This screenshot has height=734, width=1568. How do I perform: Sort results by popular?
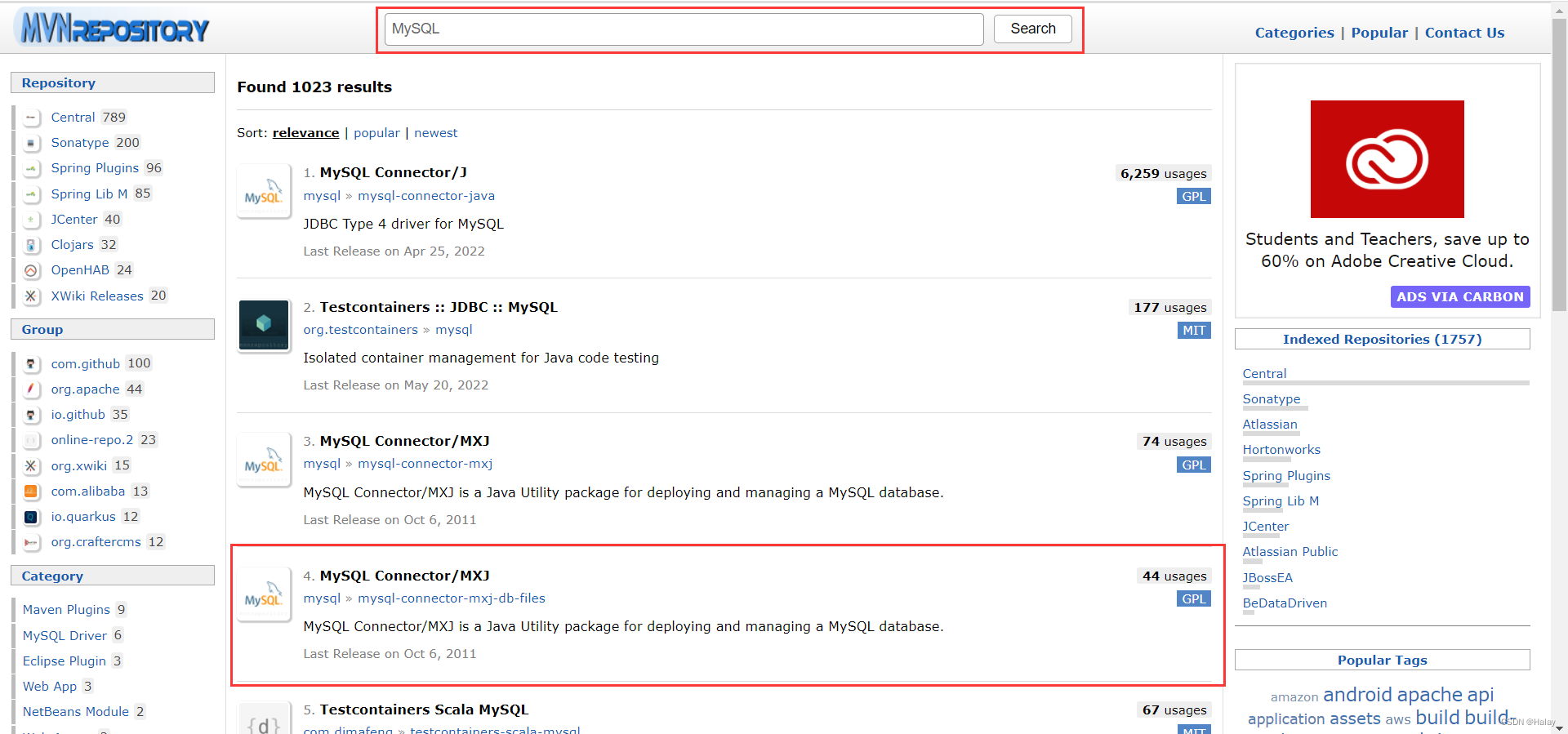coord(376,133)
